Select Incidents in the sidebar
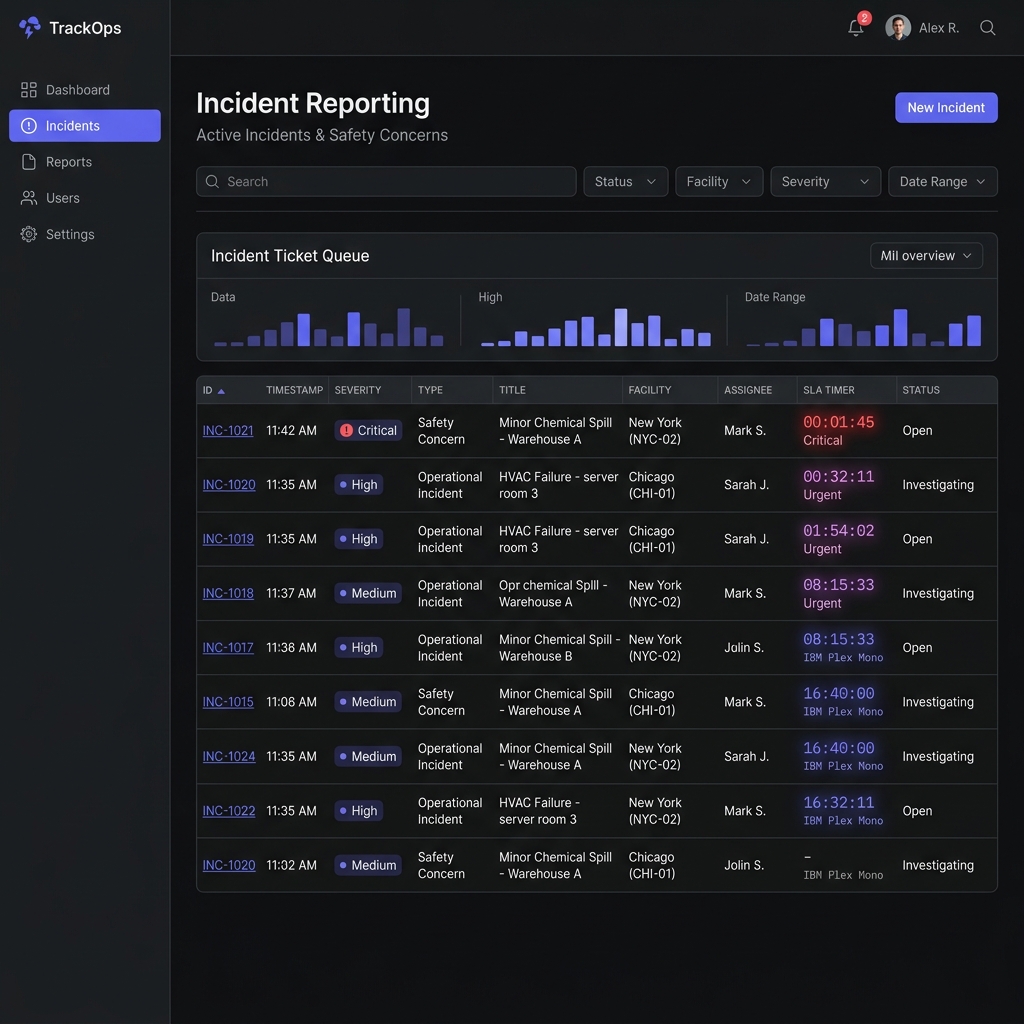Image resolution: width=1024 pixels, height=1024 pixels. click(85, 125)
